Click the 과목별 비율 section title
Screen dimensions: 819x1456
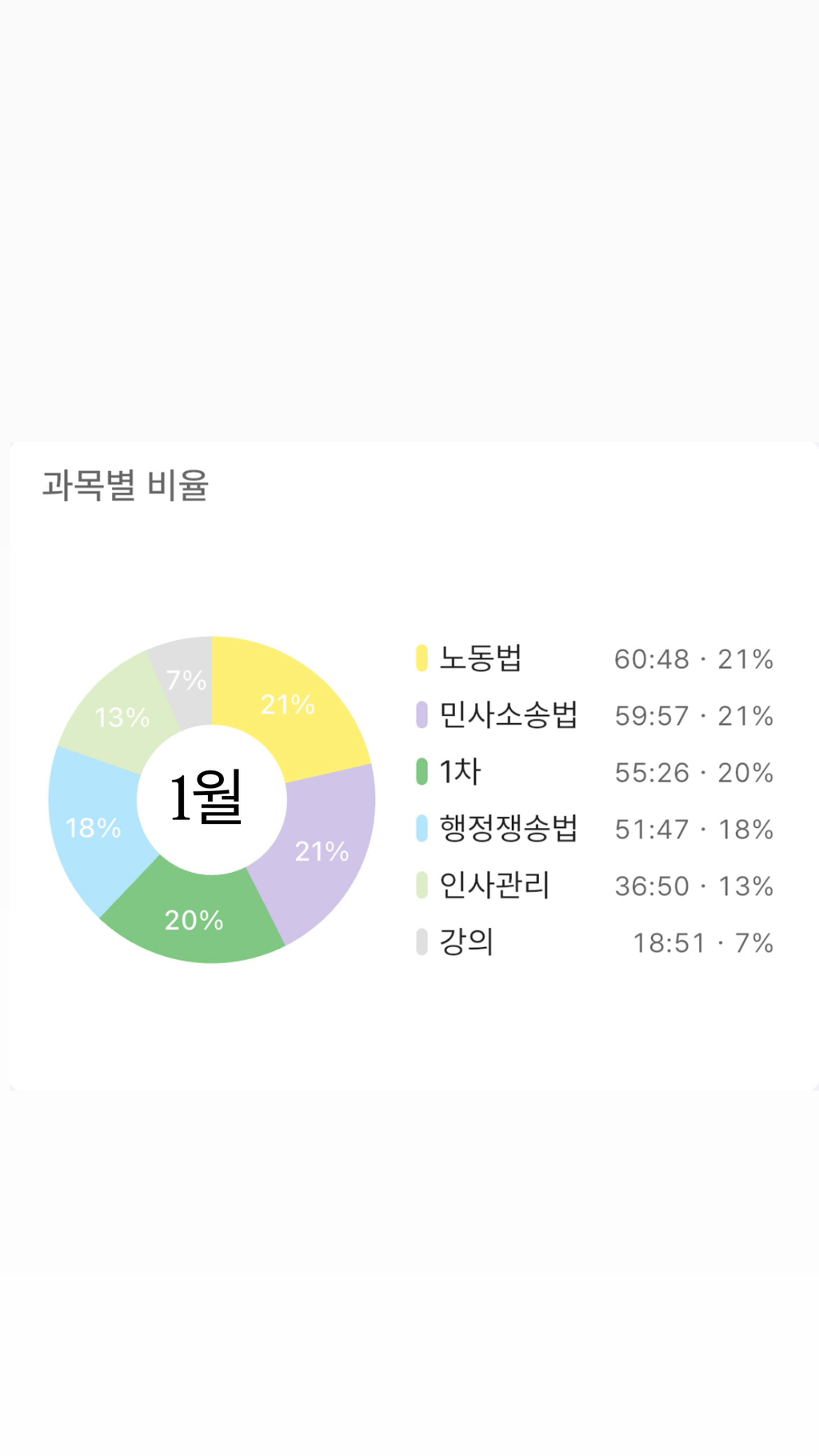126,486
